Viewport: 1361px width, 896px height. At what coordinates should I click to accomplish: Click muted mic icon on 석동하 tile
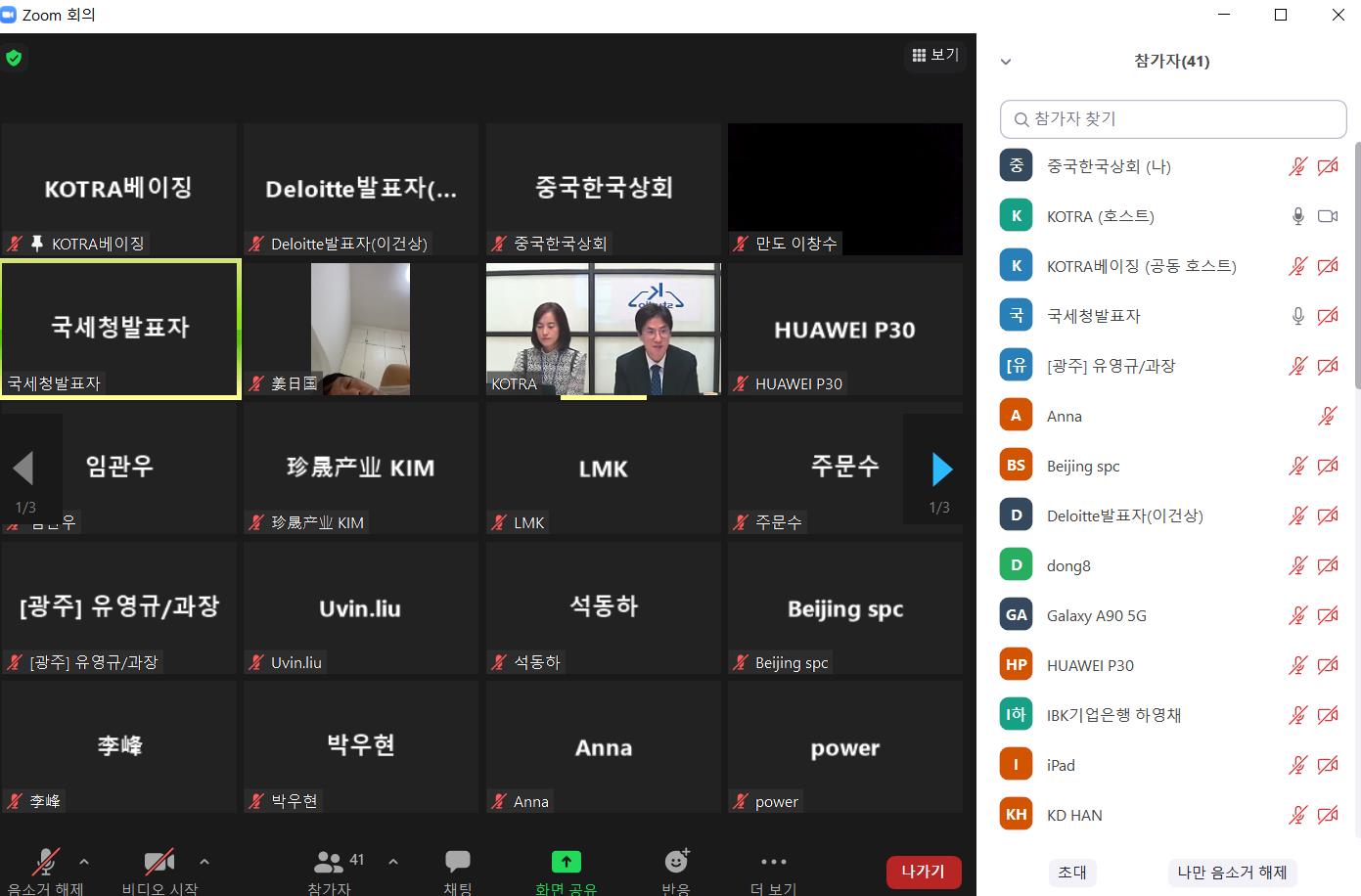(499, 663)
